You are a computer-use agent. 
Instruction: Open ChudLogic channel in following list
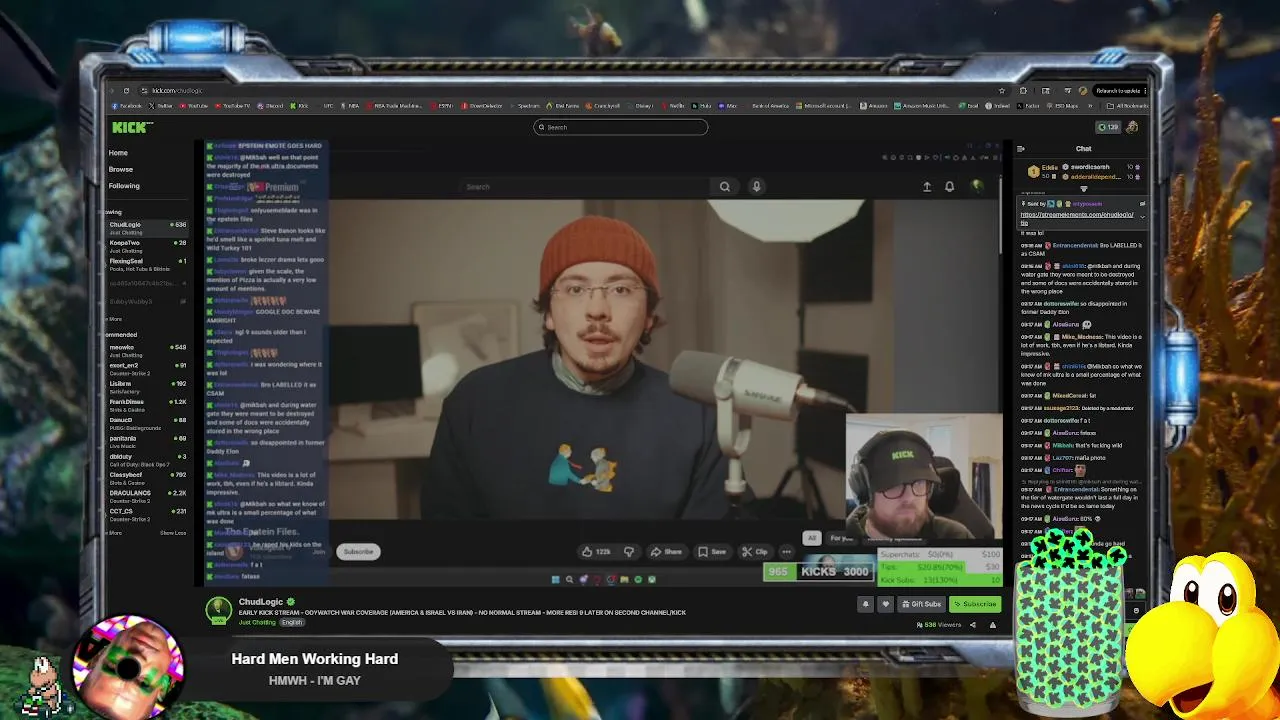[x=147, y=228]
